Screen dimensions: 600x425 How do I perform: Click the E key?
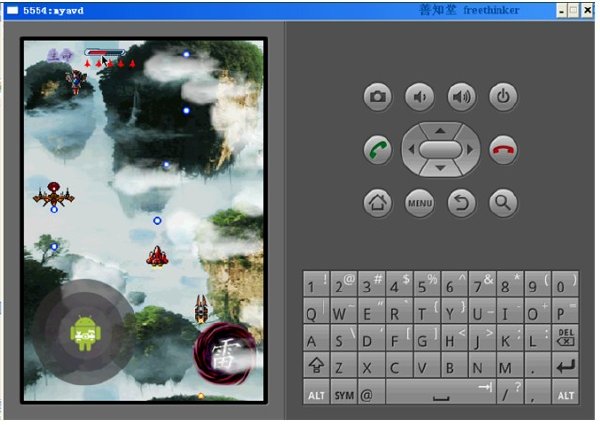pos(371,311)
